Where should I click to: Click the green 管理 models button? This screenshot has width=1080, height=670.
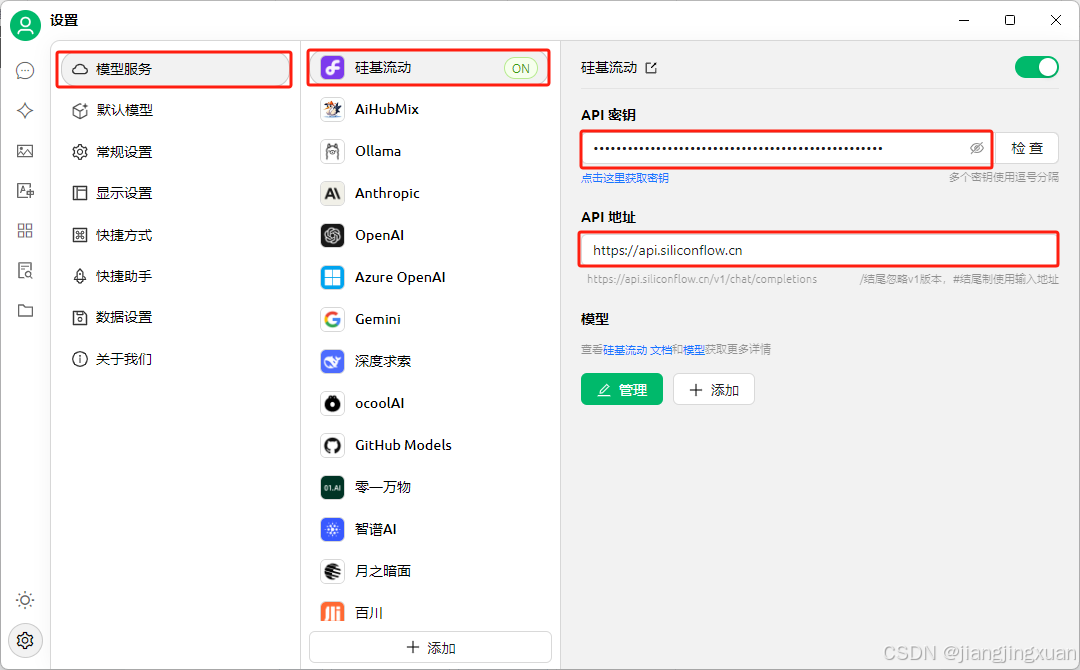tap(621, 390)
